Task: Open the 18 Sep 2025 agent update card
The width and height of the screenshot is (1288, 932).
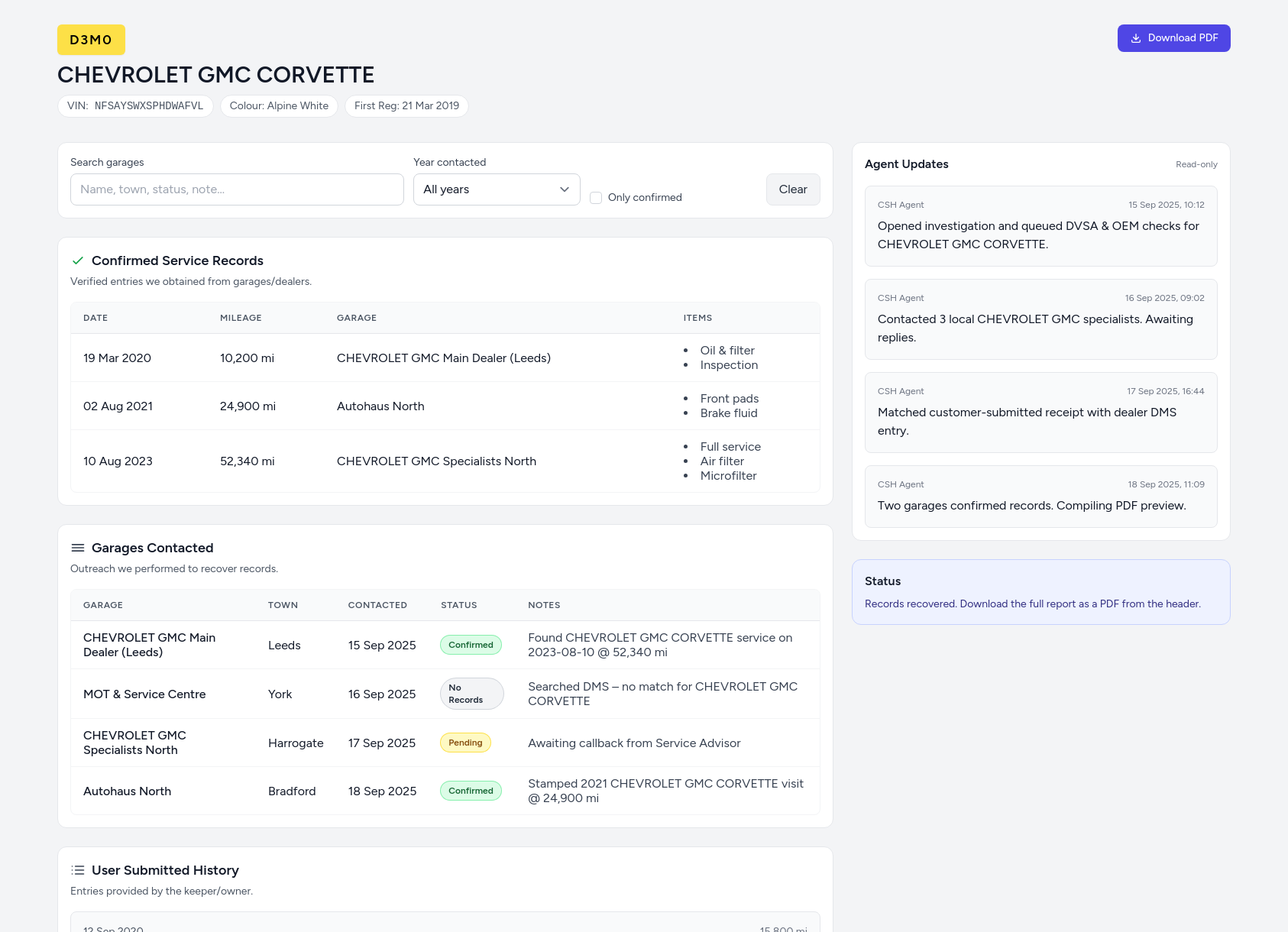Action: pyautogui.click(x=1040, y=497)
